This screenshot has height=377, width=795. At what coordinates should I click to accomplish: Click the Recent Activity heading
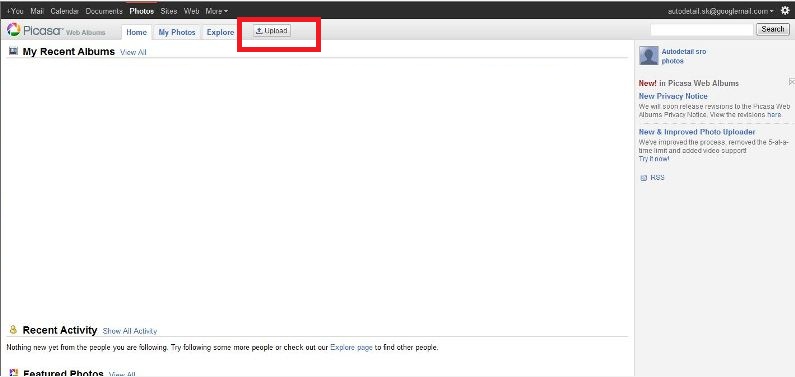pos(60,330)
